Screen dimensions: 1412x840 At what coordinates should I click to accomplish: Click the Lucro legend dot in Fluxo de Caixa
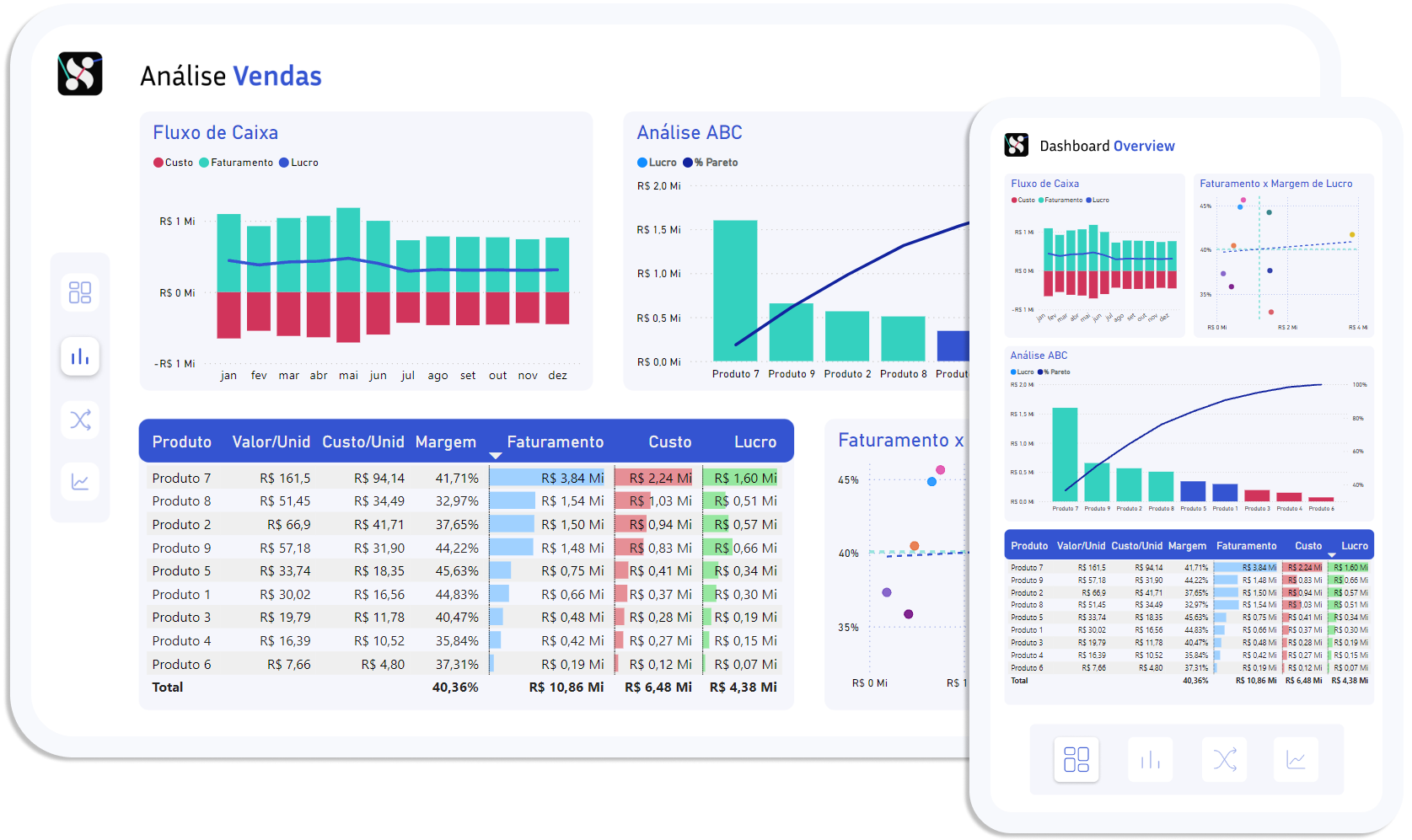pyautogui.click(x=284, y=163)
